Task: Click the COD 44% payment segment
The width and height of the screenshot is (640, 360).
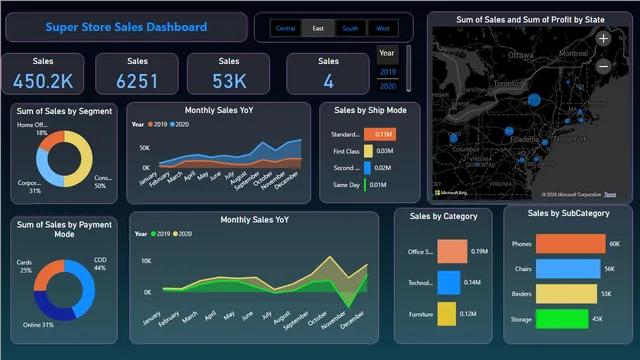Action: tap(88, 288)
